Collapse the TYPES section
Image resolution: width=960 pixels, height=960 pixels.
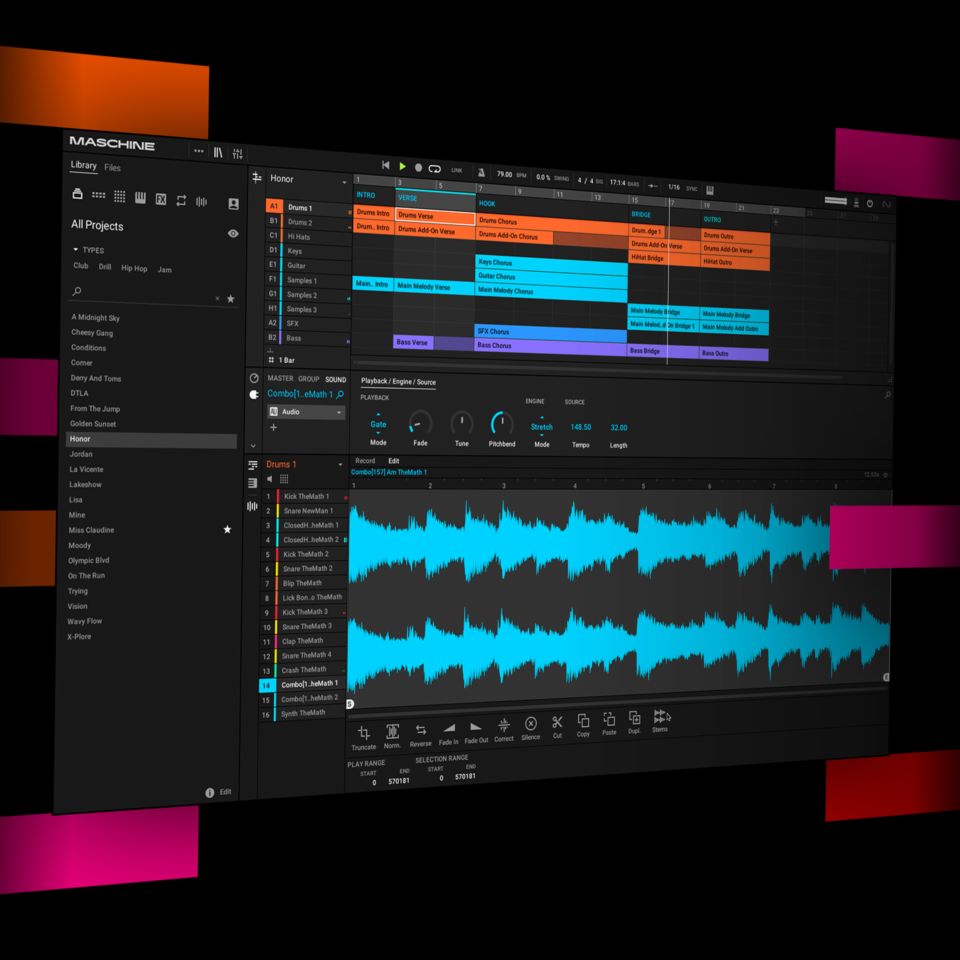(75, 250)
